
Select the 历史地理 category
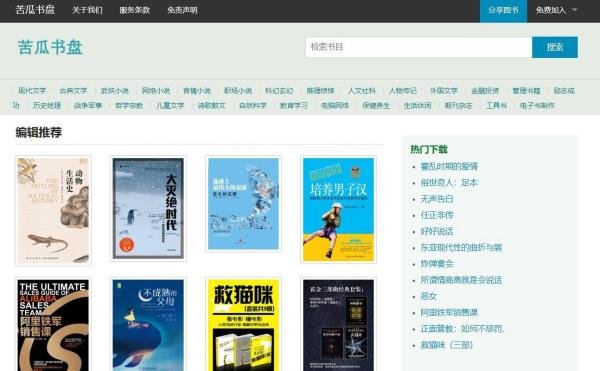[47, 105]
